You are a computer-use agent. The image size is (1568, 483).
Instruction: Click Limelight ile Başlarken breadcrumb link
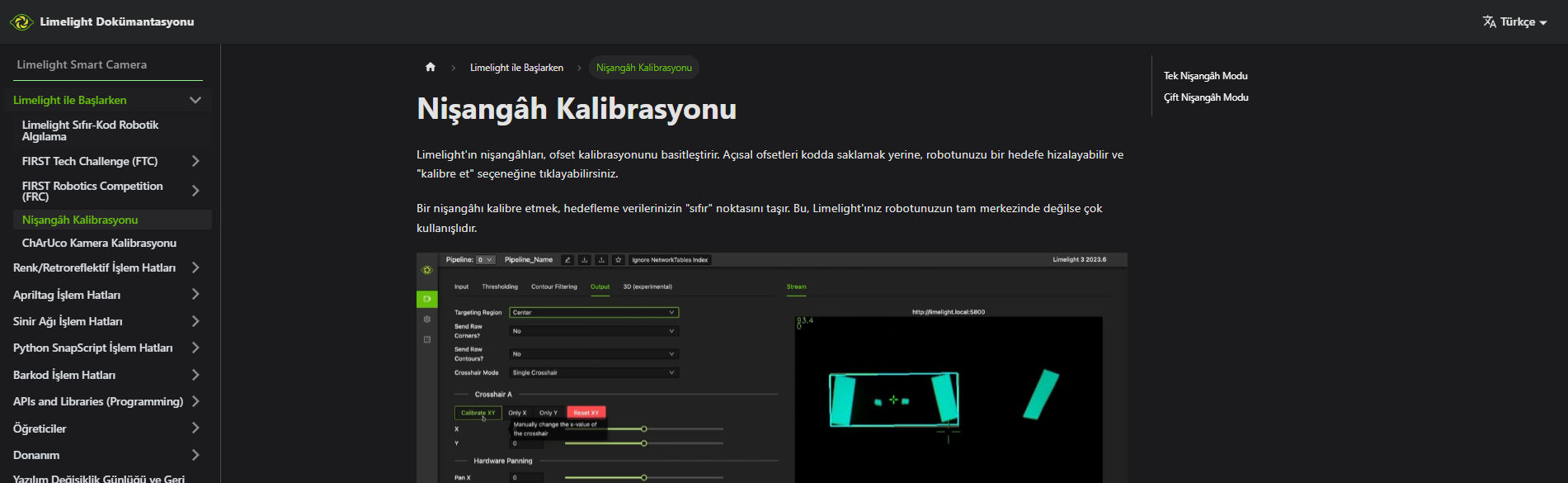pos(516,68)
